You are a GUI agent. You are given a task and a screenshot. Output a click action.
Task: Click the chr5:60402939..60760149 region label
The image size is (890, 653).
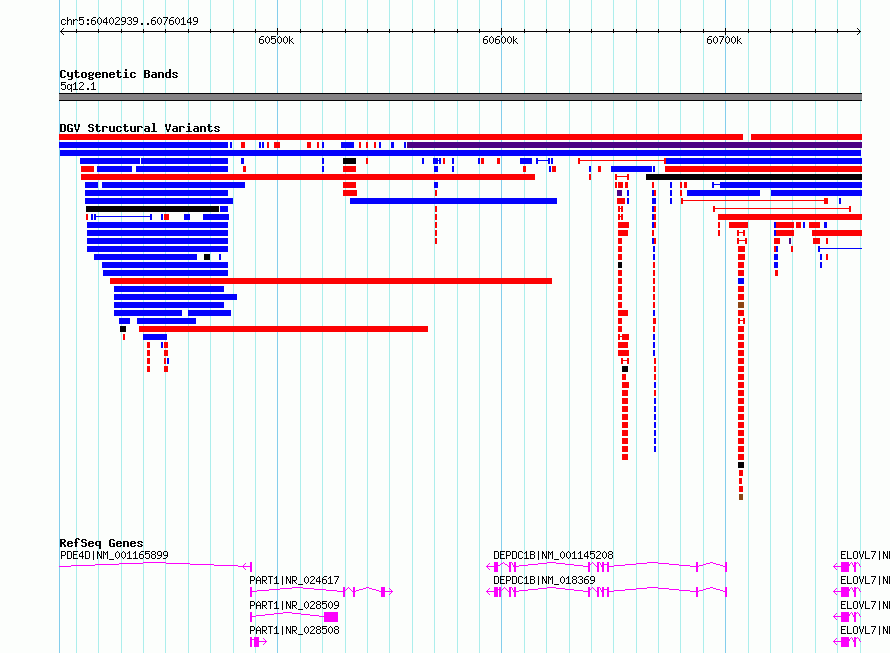[129, 22]
